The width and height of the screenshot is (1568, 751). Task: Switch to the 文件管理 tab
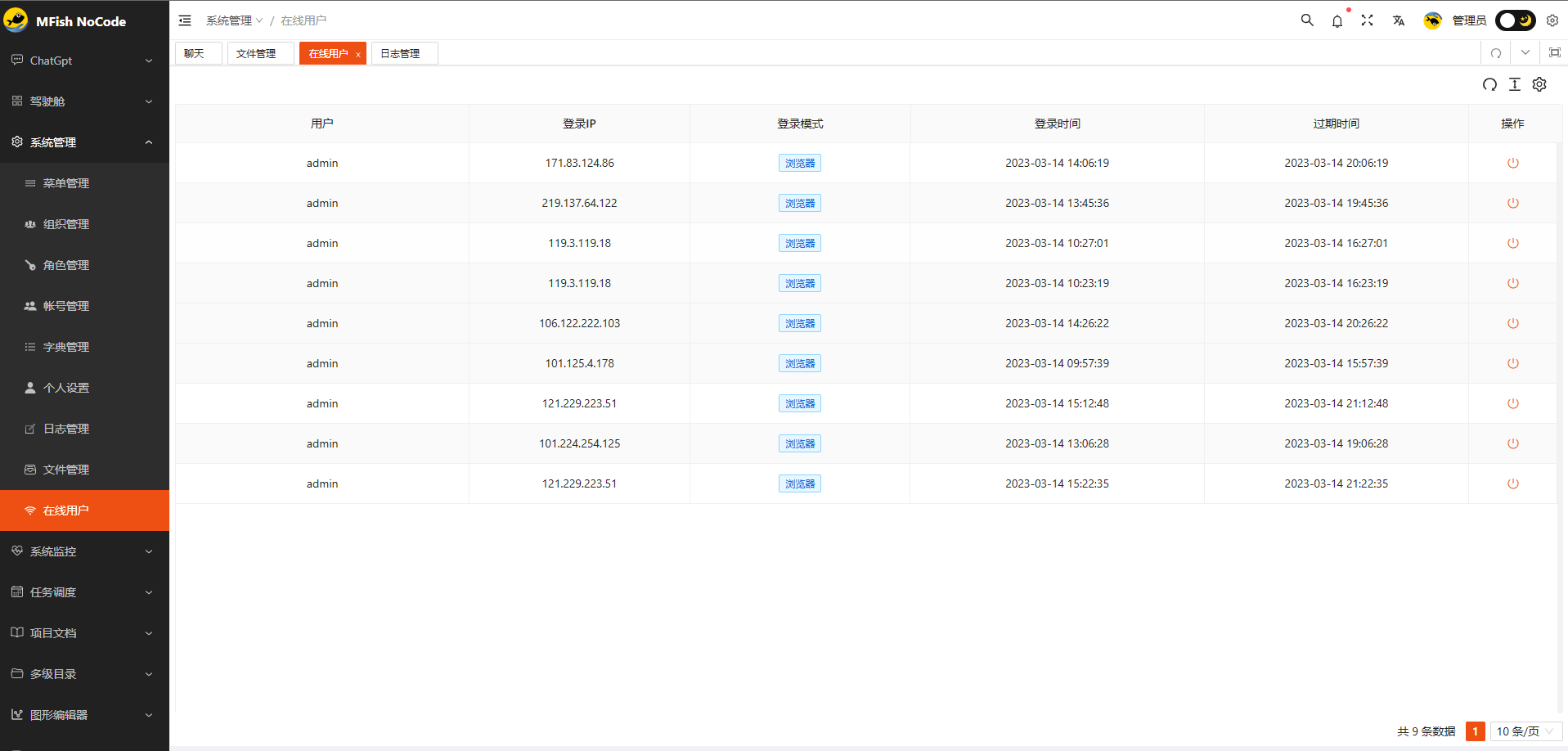[260, 53]
